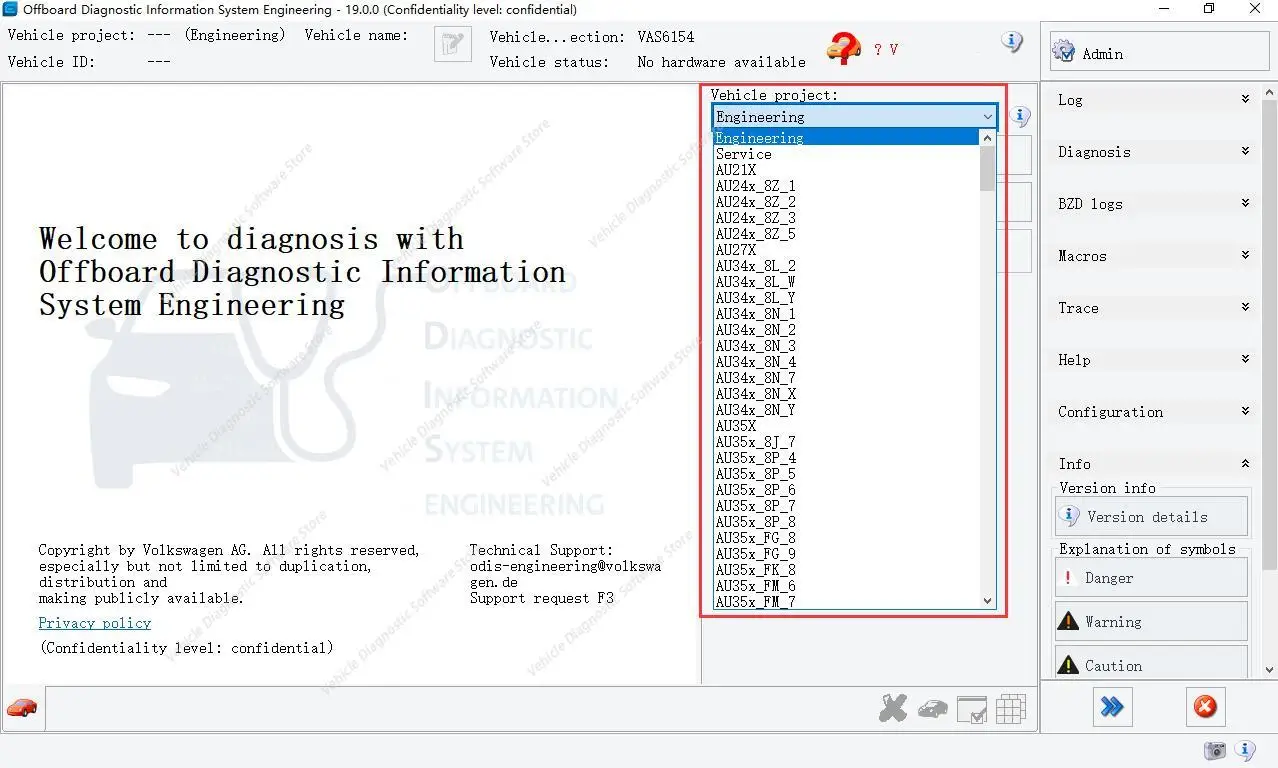Select AU24x_8Z_3 list entry

pos(846,218)
